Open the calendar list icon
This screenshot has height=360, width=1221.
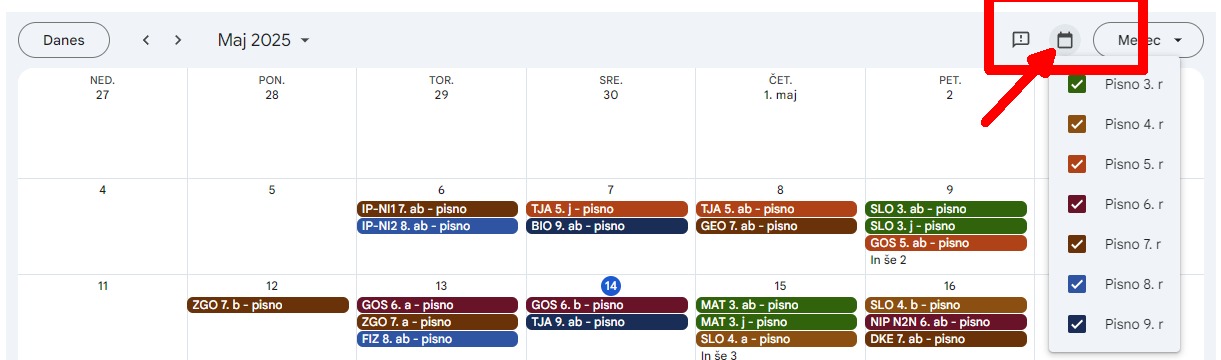1065,40
